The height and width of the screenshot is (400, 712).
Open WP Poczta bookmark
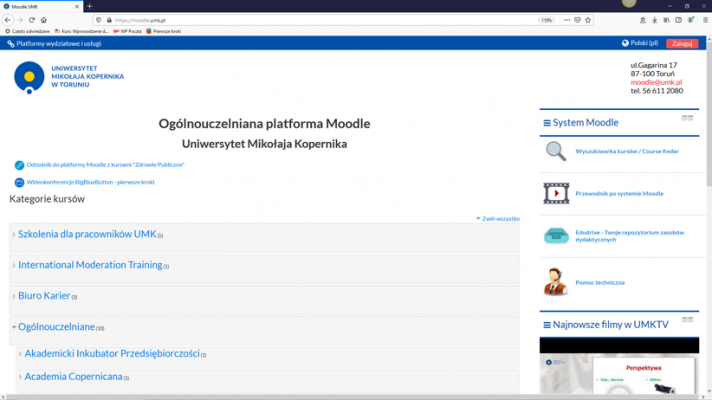point(128,31)
